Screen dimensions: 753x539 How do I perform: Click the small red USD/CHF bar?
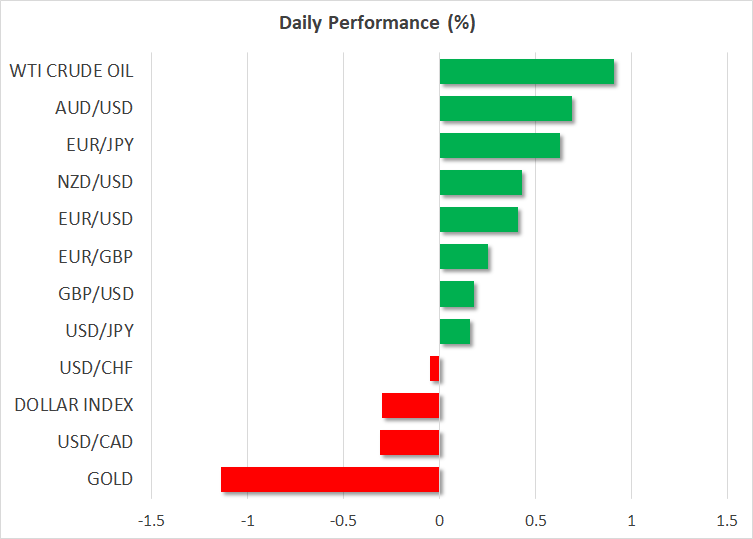tap(434, 368)
